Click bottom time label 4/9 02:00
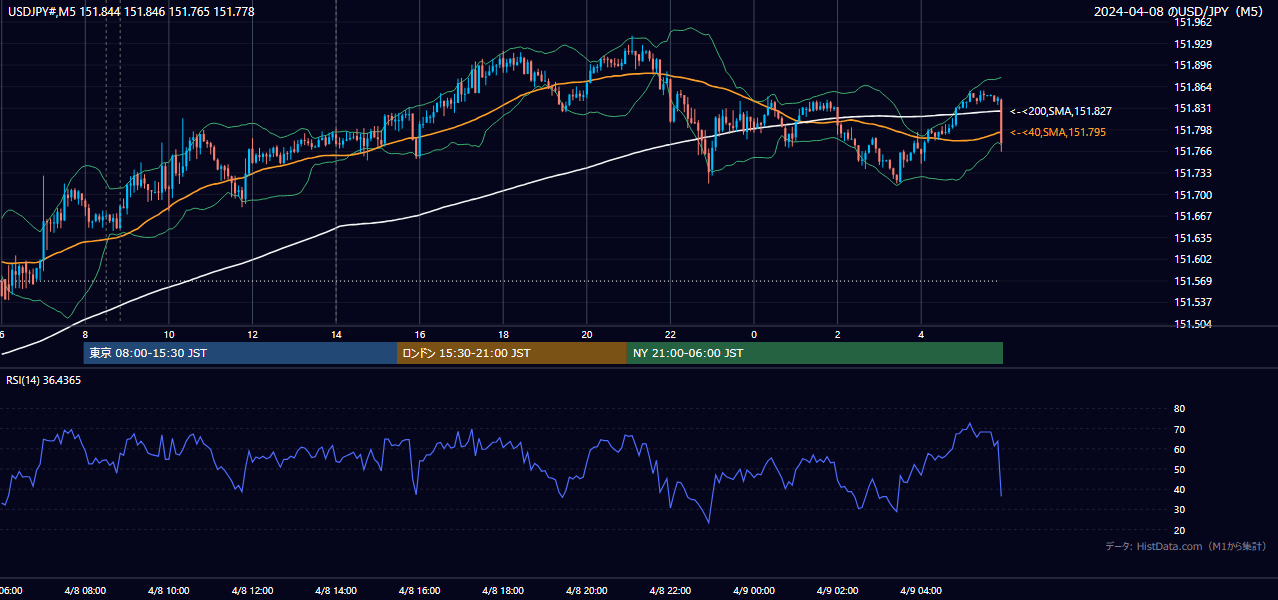The image size is (1278, 600). coord(837,591)
